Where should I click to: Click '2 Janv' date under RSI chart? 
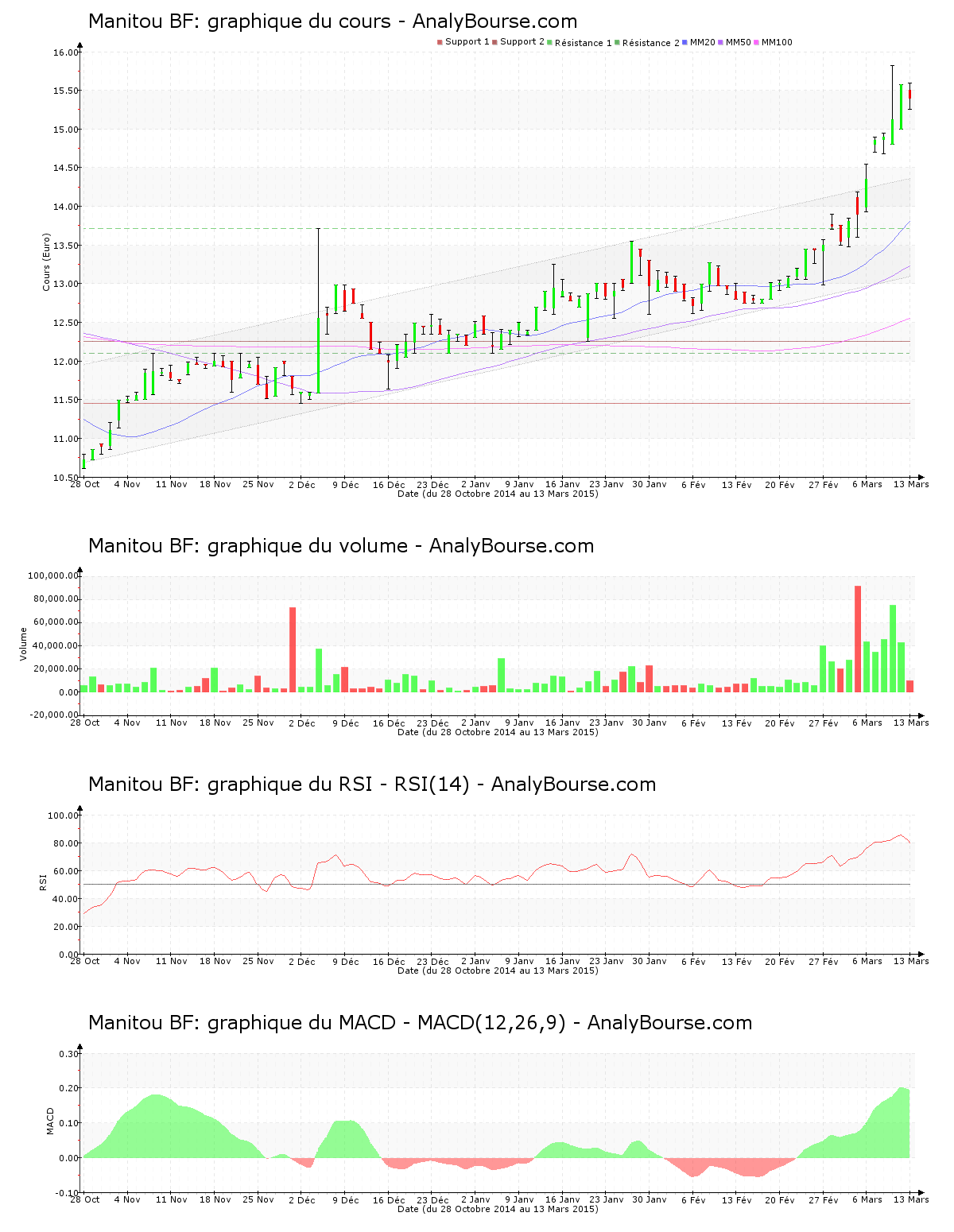click(475, 961)
